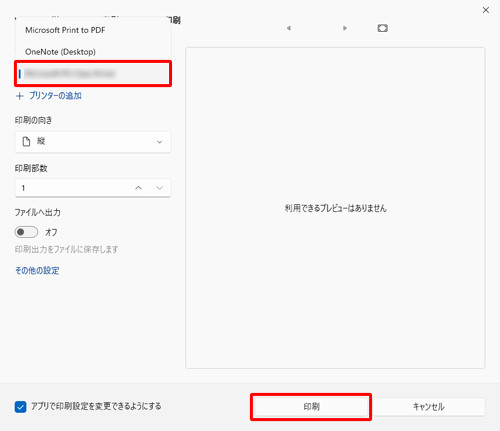Choose OneNote (Desktop) printer

pos(93,52)
